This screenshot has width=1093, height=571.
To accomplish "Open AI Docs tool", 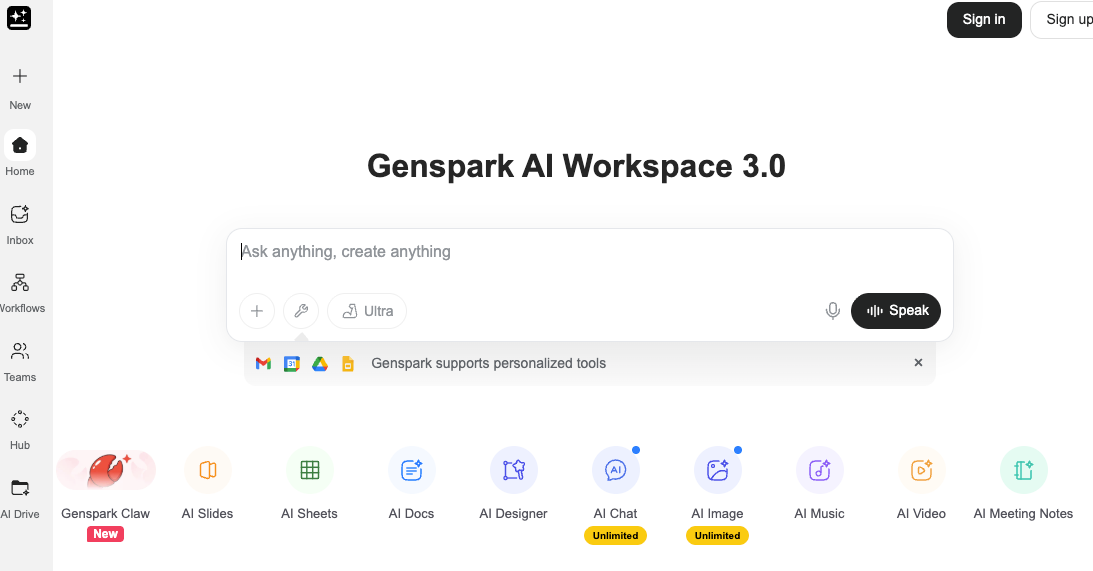I will point(411,484).
